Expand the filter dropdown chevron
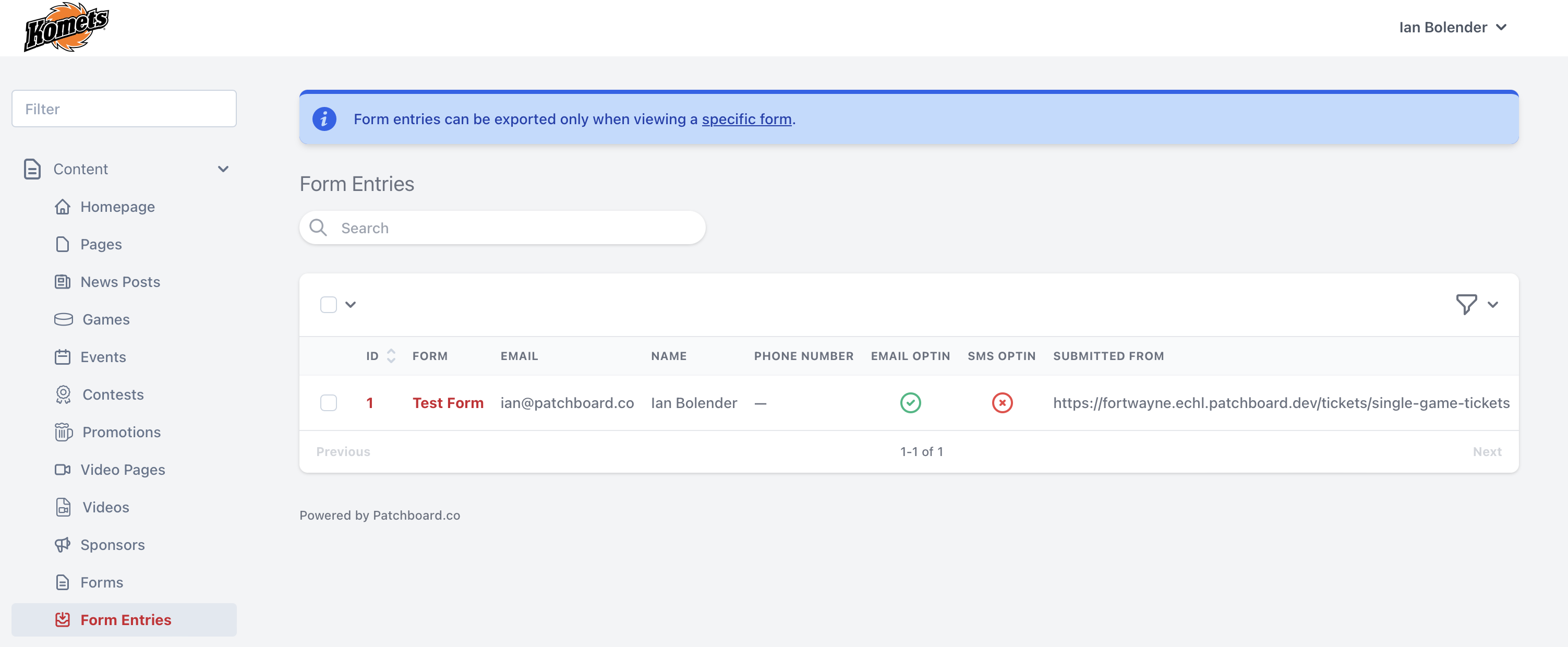Screen dimensions: 1568x647 [1493, 305]
